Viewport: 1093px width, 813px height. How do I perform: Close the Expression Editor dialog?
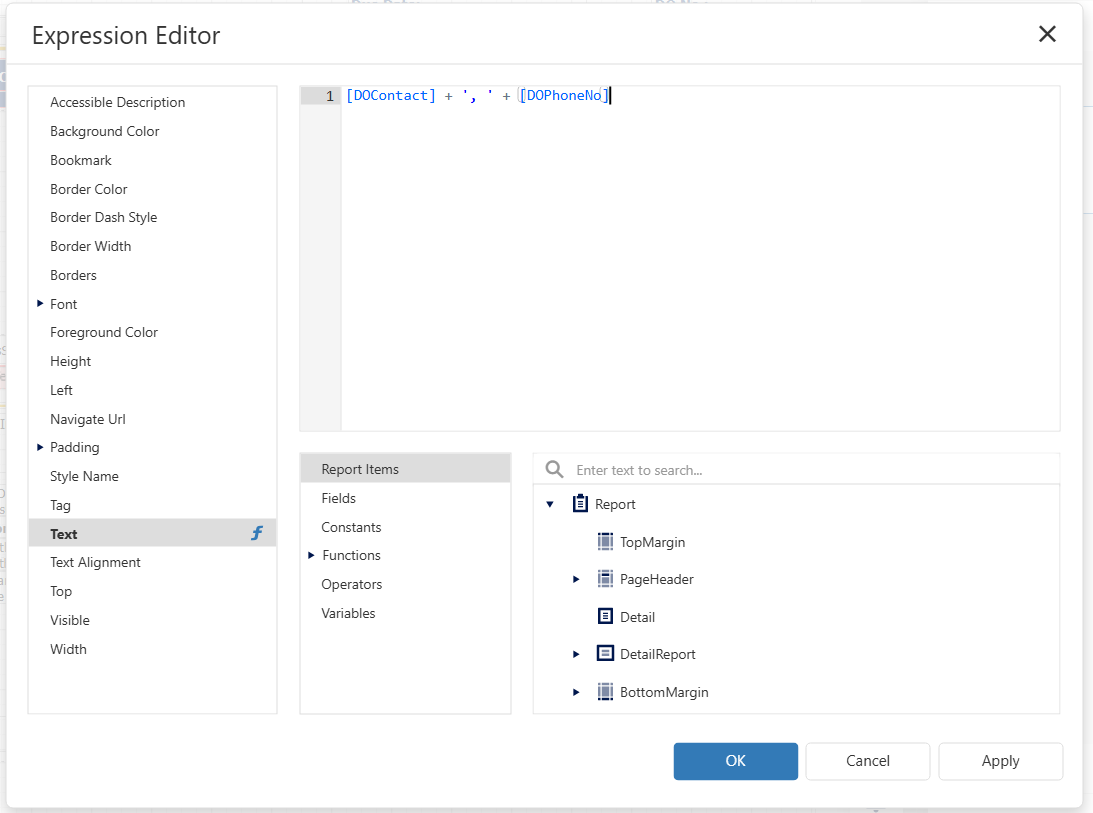[1047, 35]
